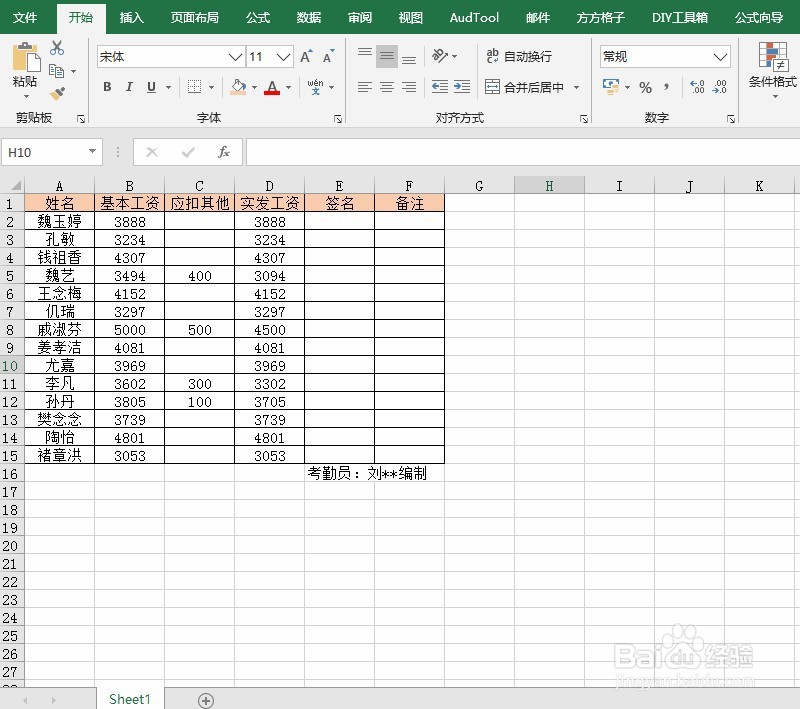The width and height of the screenshot is (800, 709).
Task: Open the number format dropdown showing 常规
Action: tap(720, 57)
